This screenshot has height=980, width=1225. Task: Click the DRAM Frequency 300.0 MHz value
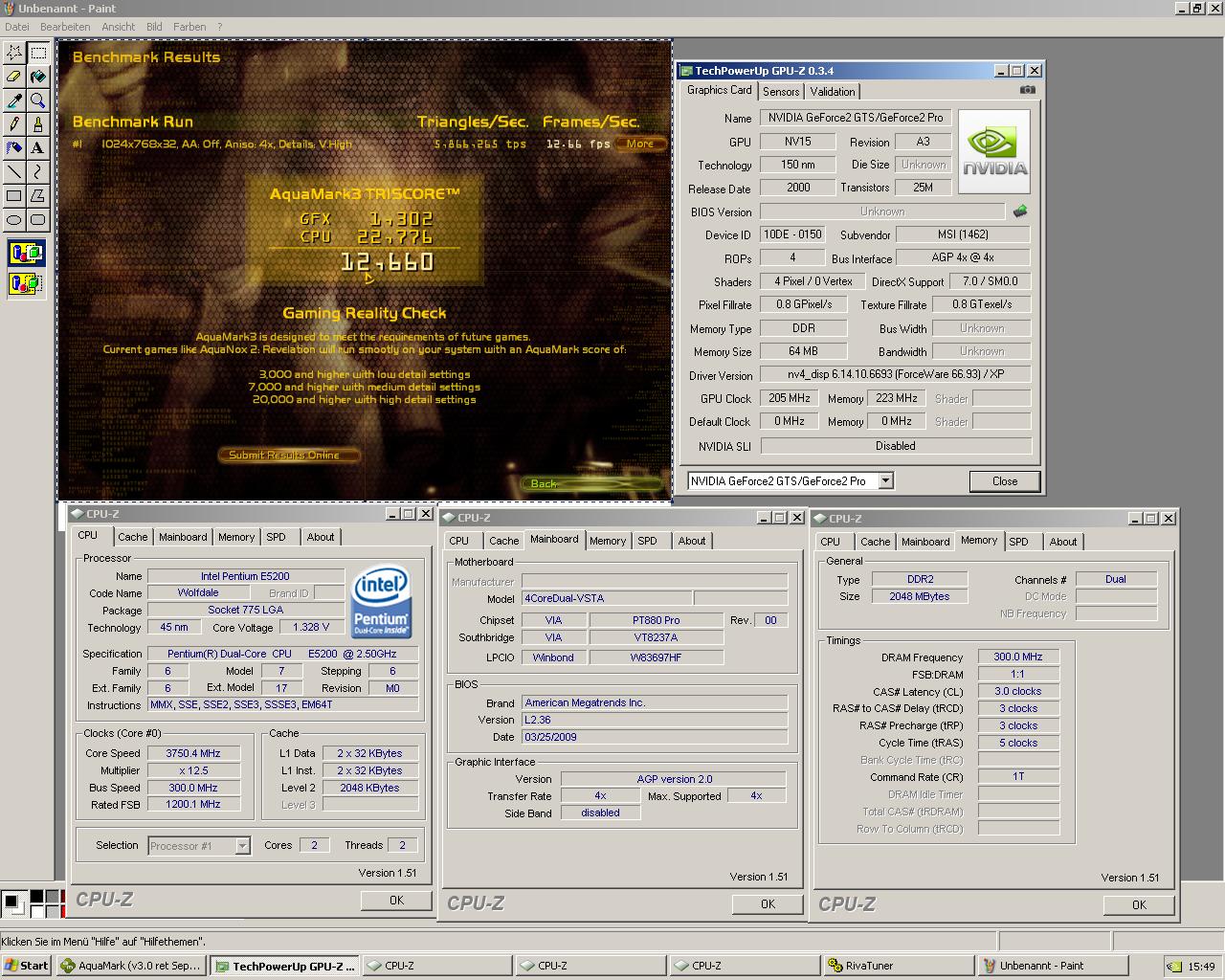(x=1017, y=657)
